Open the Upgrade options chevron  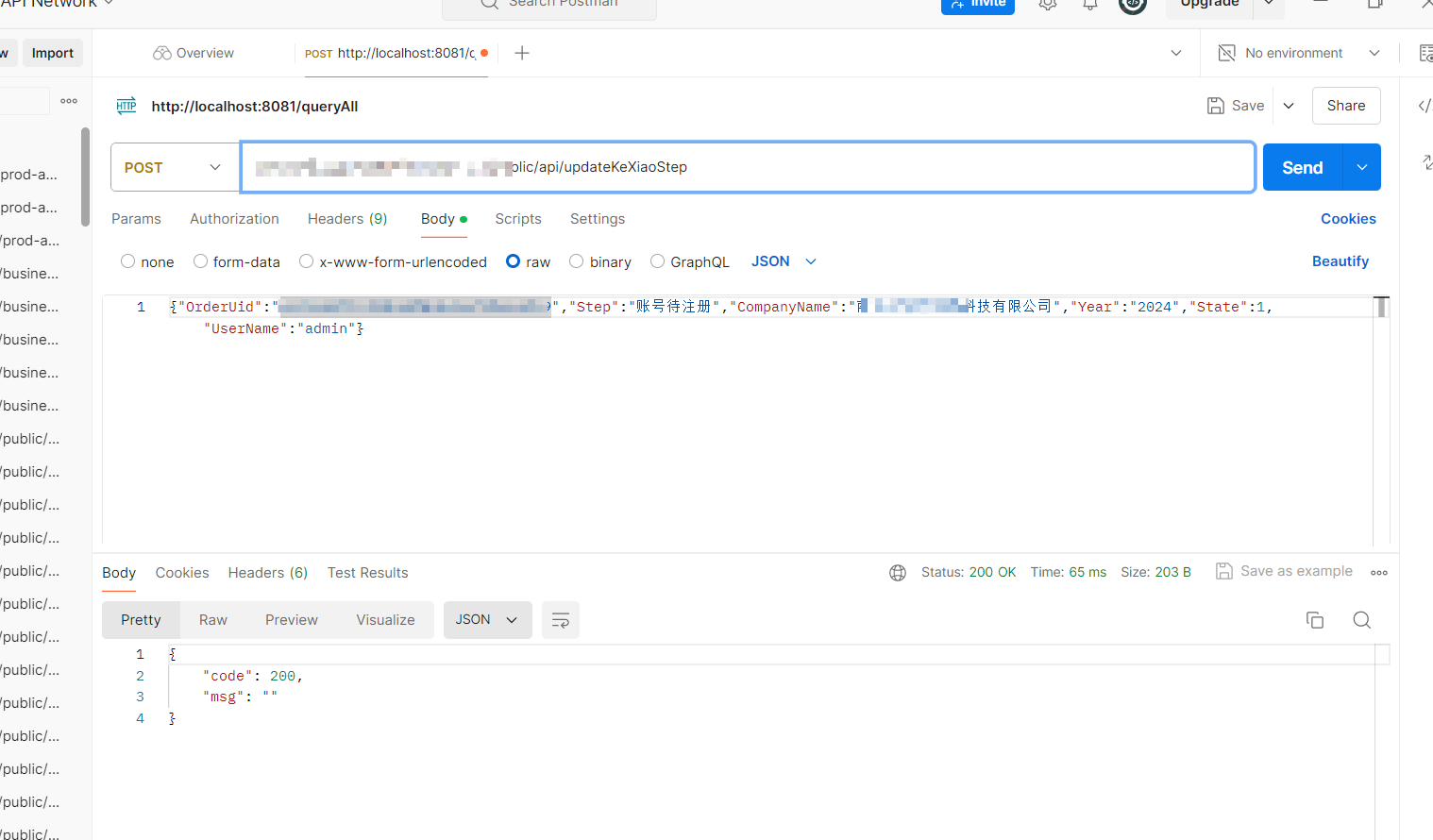[x=1269, y=5]
